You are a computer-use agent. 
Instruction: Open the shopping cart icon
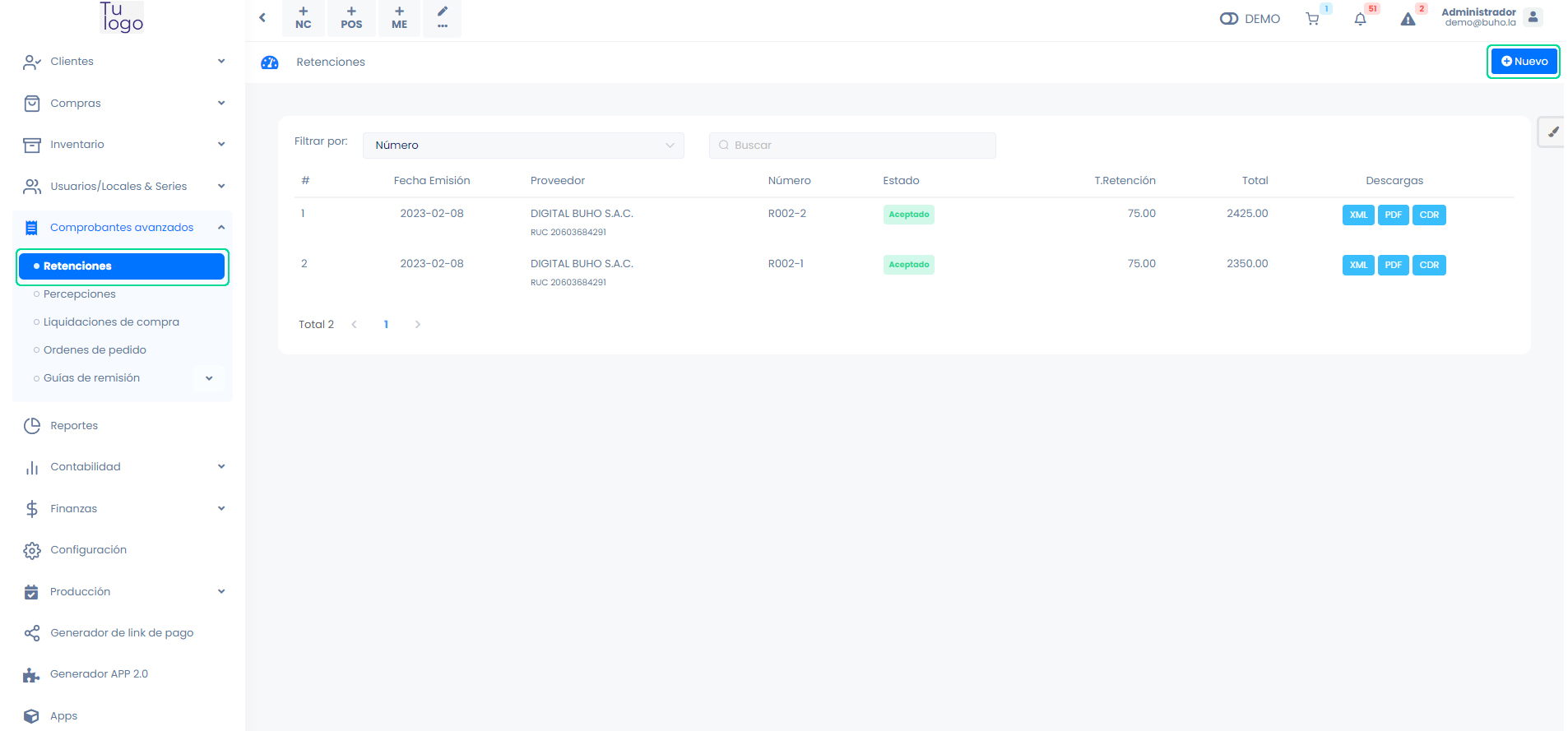pos(1312,19)
